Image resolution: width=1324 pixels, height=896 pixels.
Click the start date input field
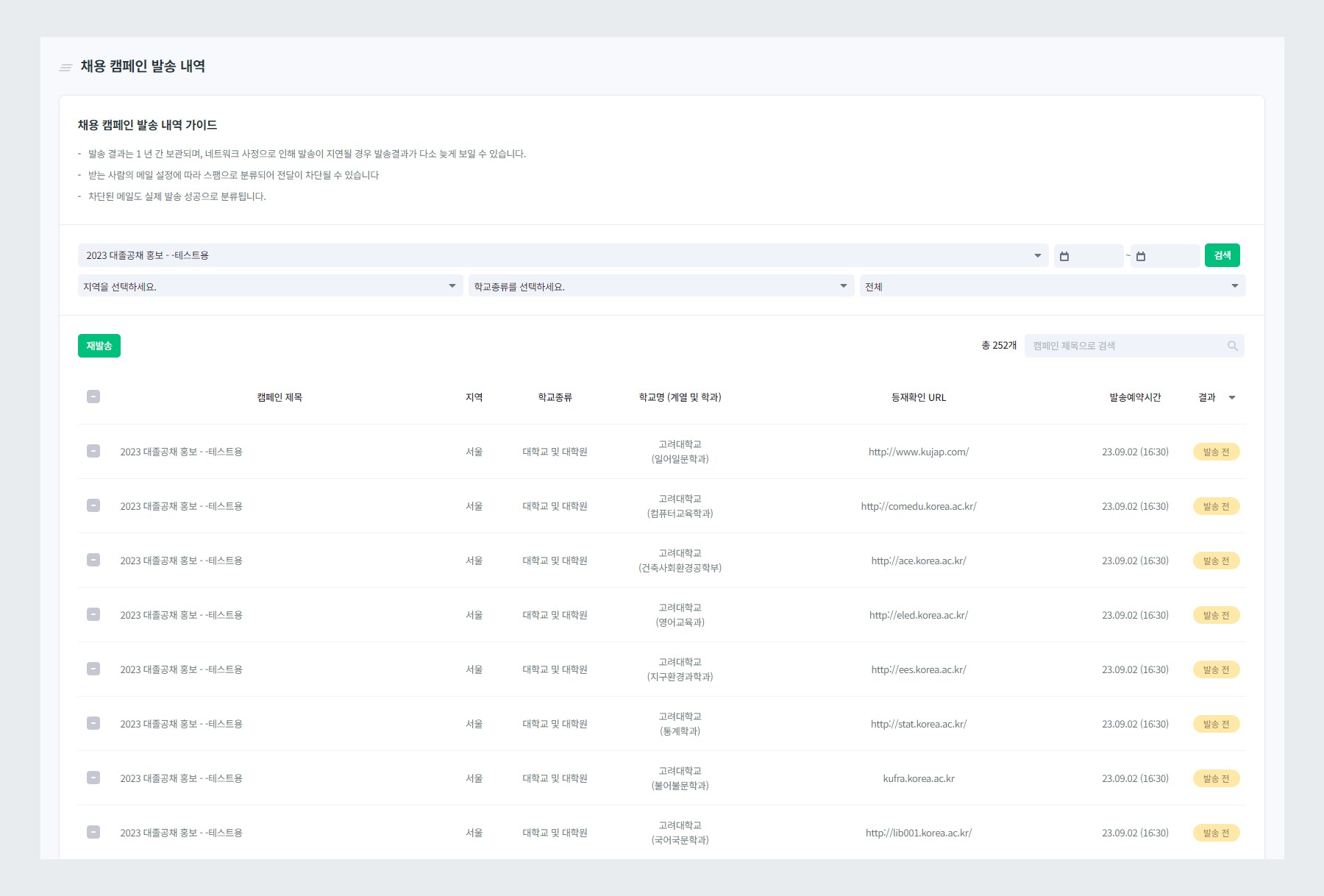[x=1089, y=256]
